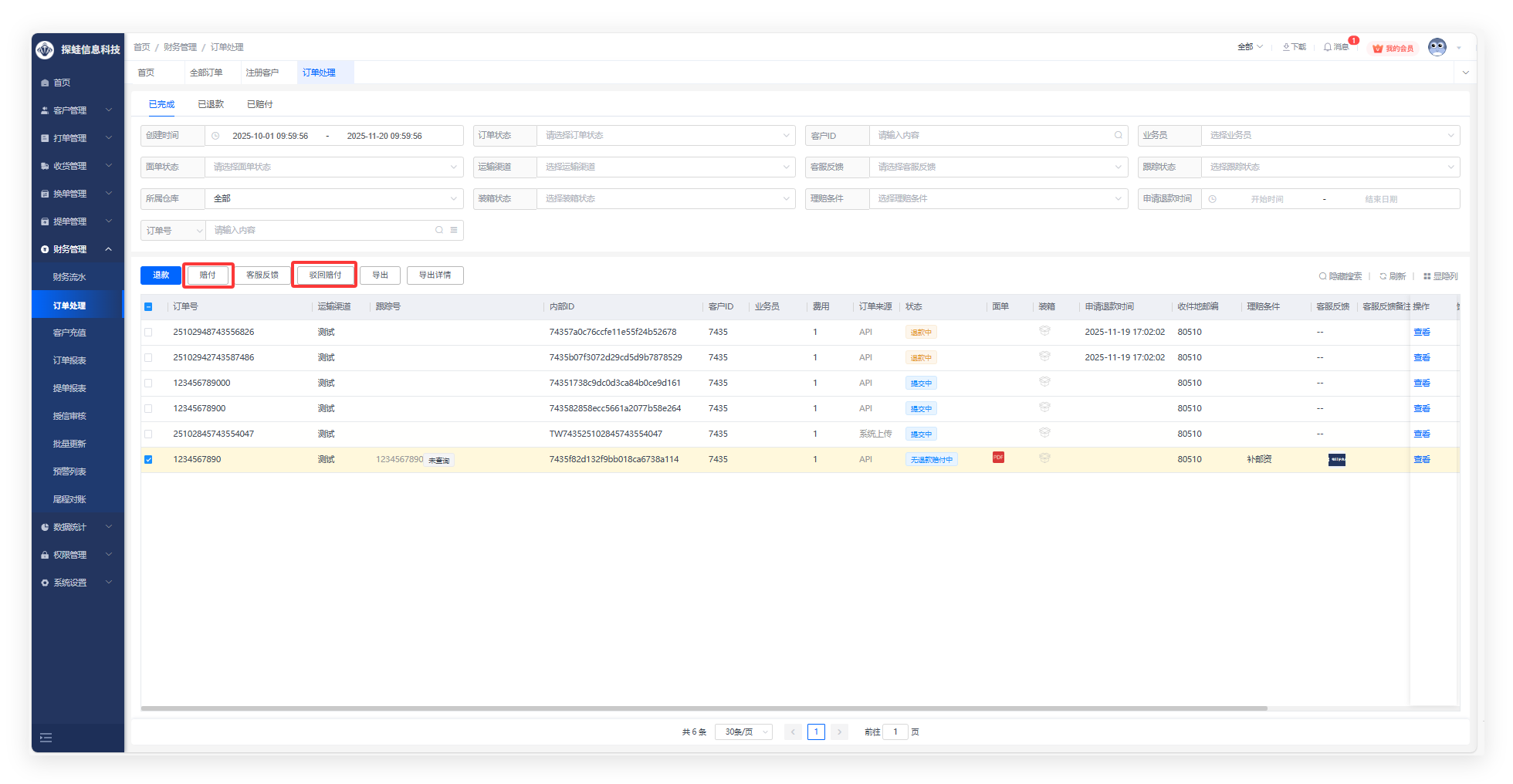Open the order status dropdown
The width and height of the screenshot is (1513, 784).
665,136
